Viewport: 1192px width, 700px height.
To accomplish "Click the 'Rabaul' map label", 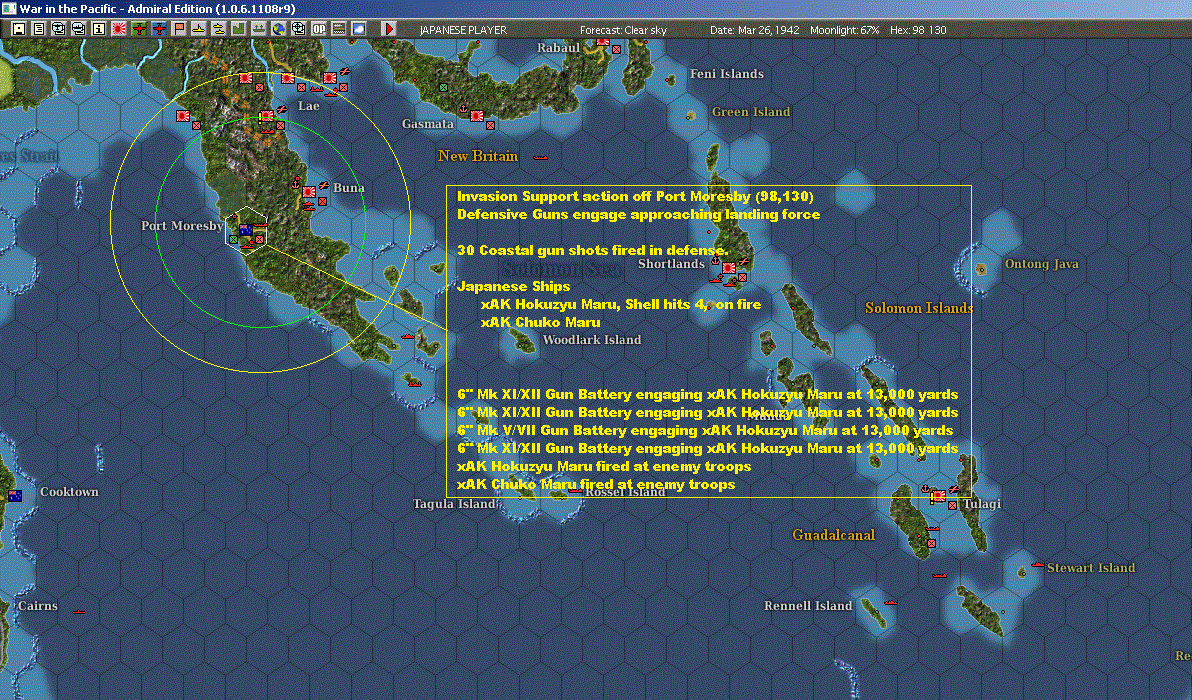I will point(559,48).
